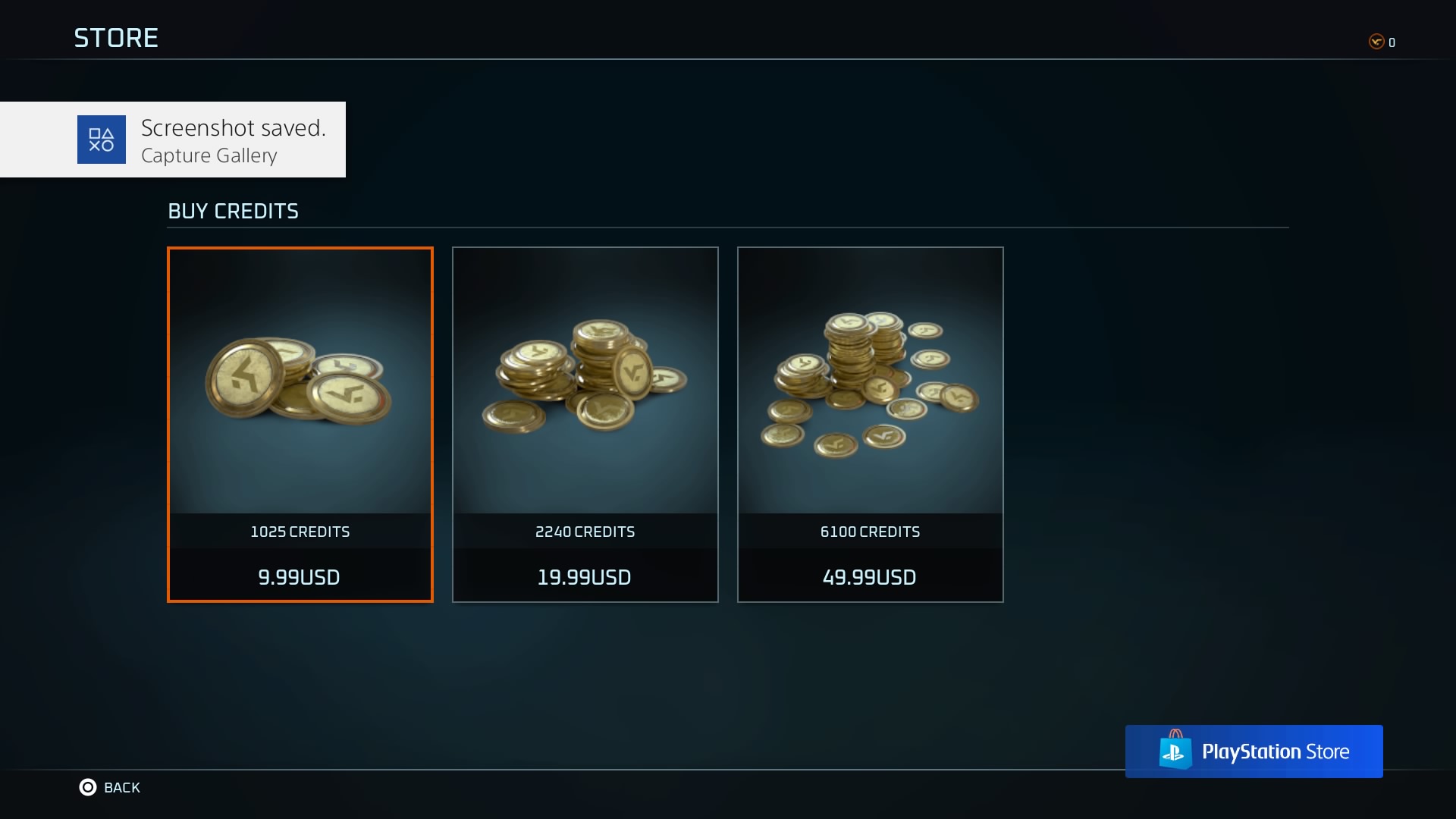Choose the 1025 CREDITS label
1456x819 pixels.
[300, 532]
